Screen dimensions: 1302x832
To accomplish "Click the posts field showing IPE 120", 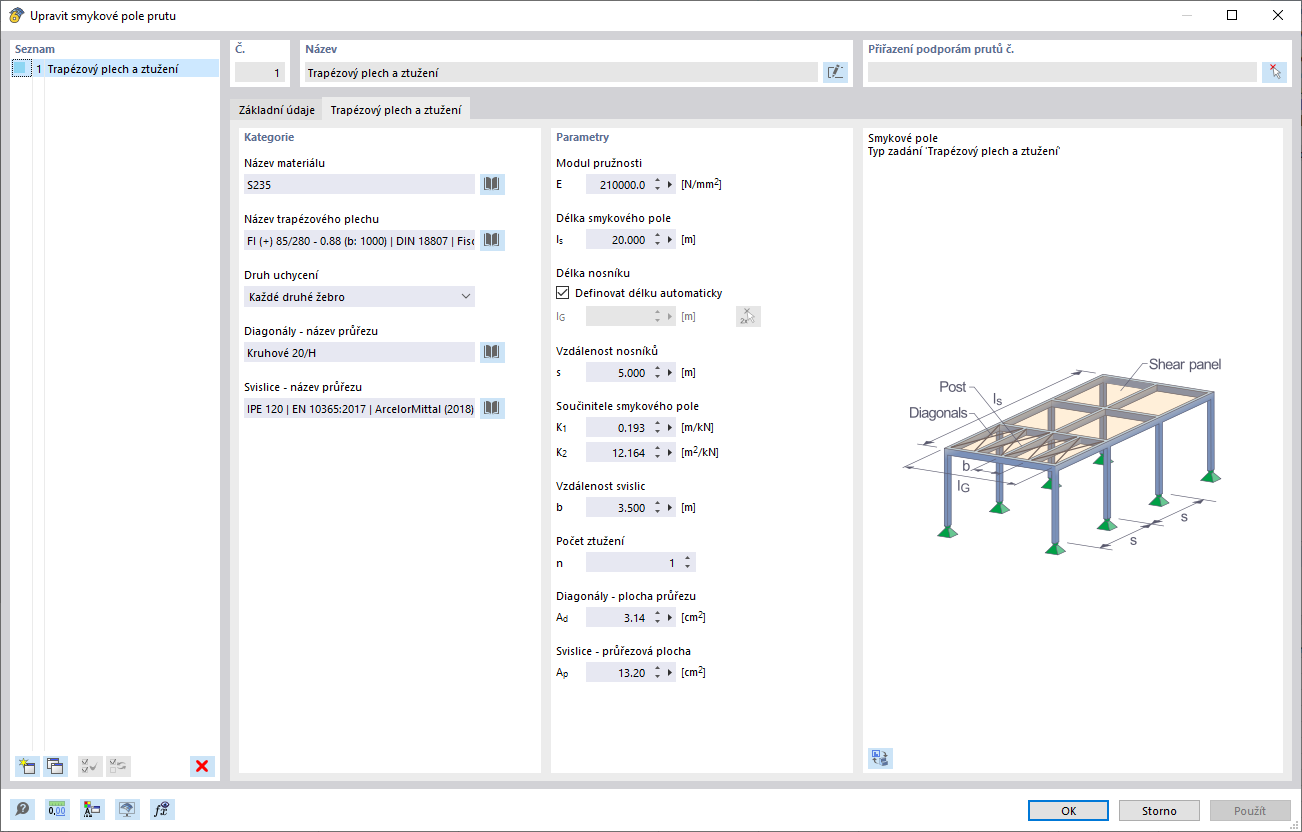I will point(359,408).
